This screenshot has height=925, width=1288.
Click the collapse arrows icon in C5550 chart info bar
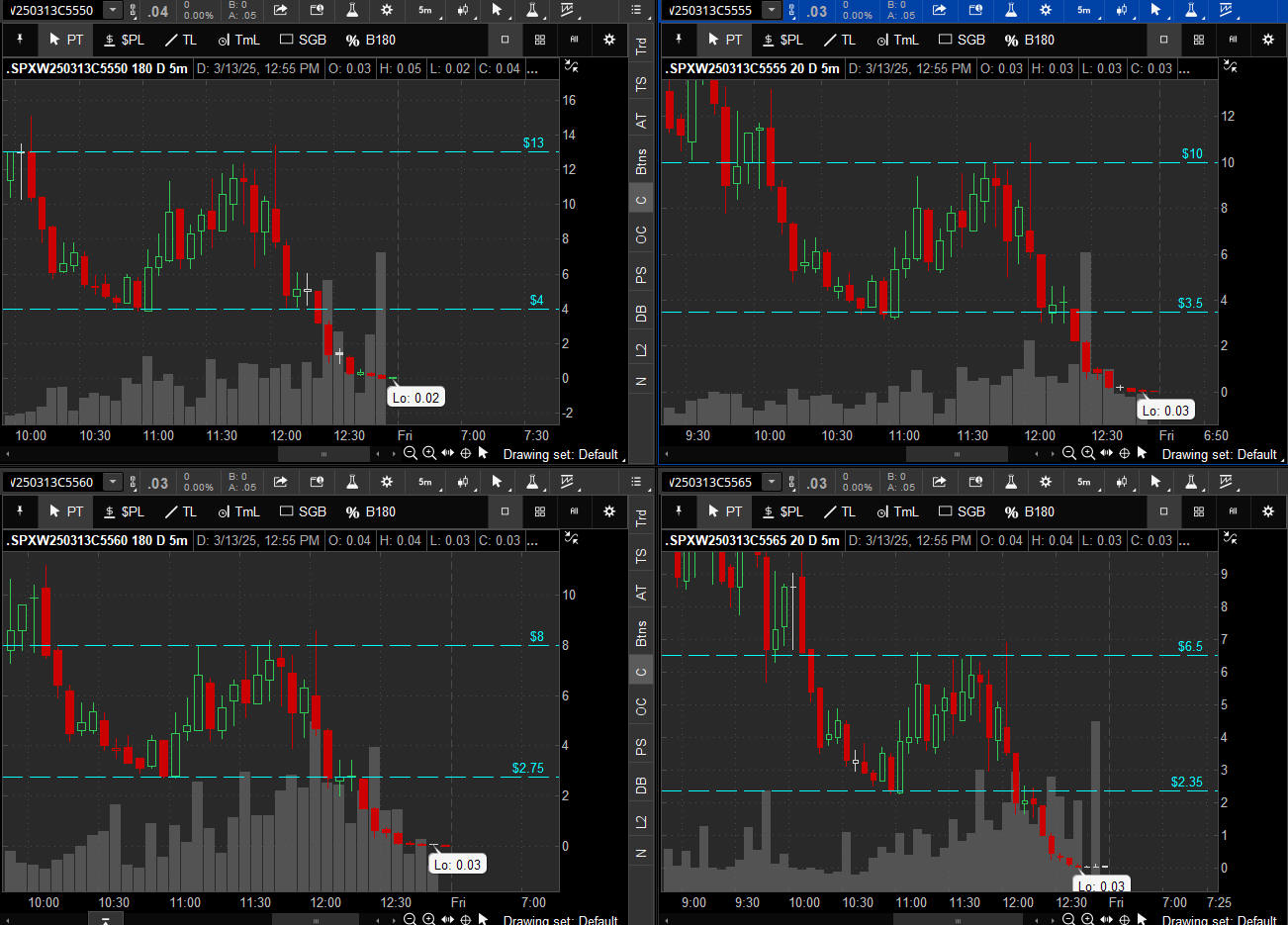coord(571,66)
